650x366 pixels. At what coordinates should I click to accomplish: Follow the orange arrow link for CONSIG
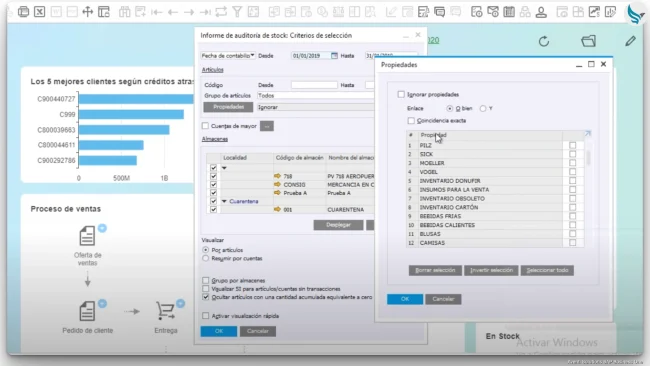(277, 184)
